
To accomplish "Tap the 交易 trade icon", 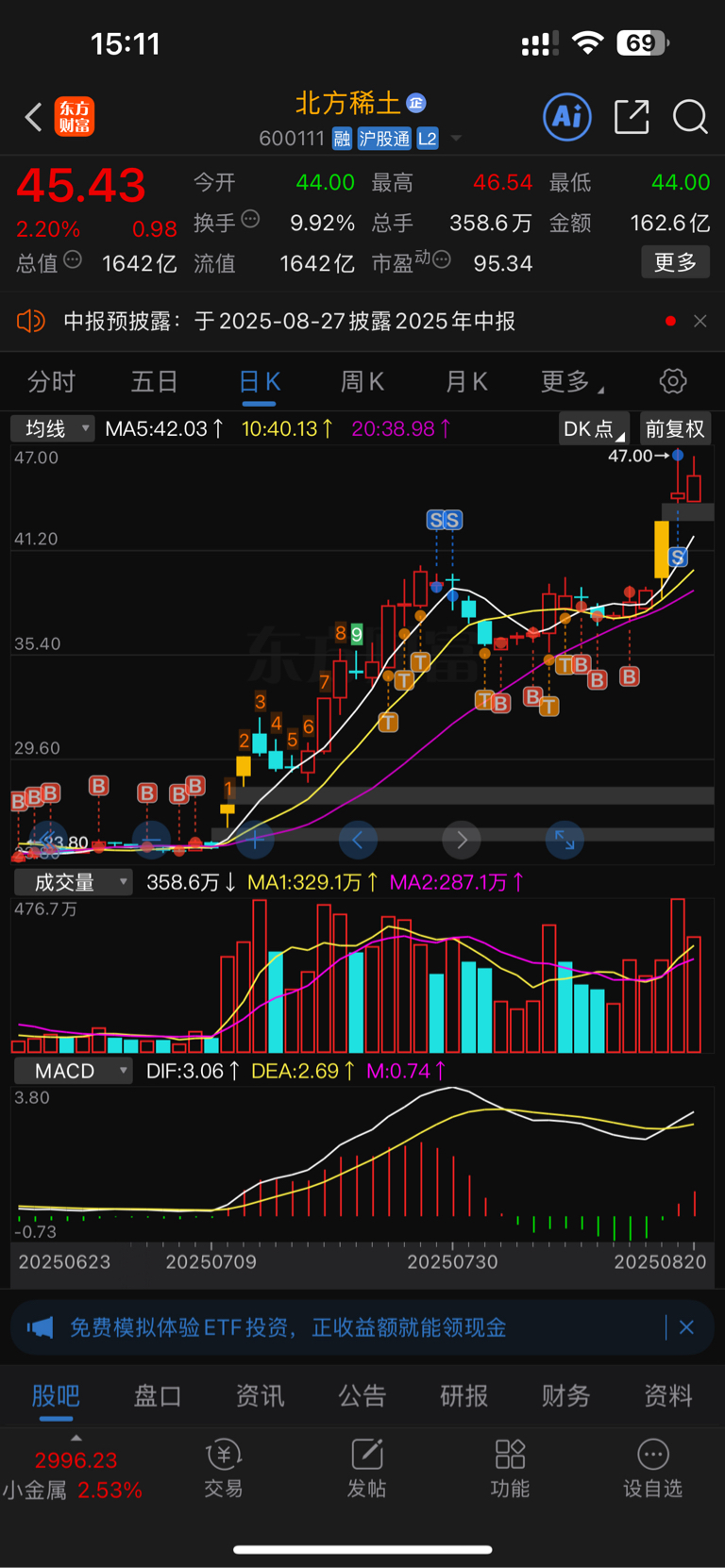I will click(x=224, y=1469).
